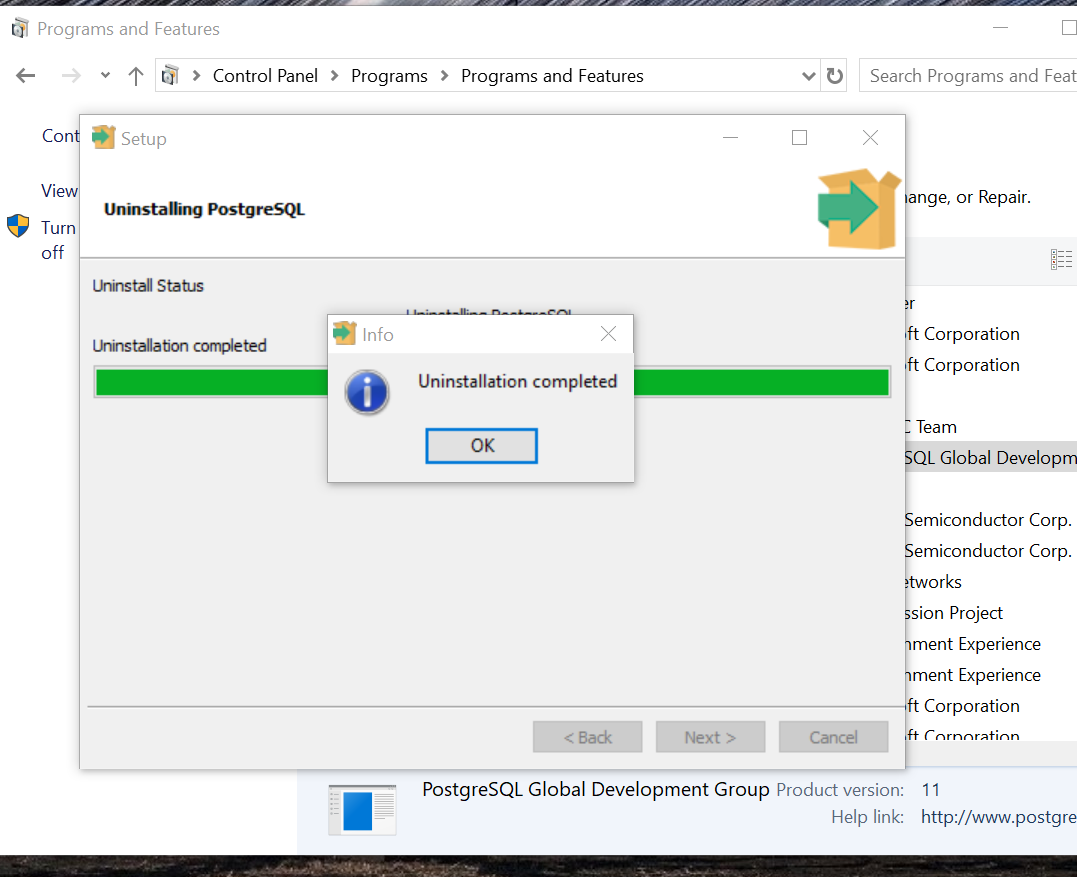The width and height of the screenshot is (1077, 877).
Task: Select the Control Panel breadcrumb item
Action: 265,76
